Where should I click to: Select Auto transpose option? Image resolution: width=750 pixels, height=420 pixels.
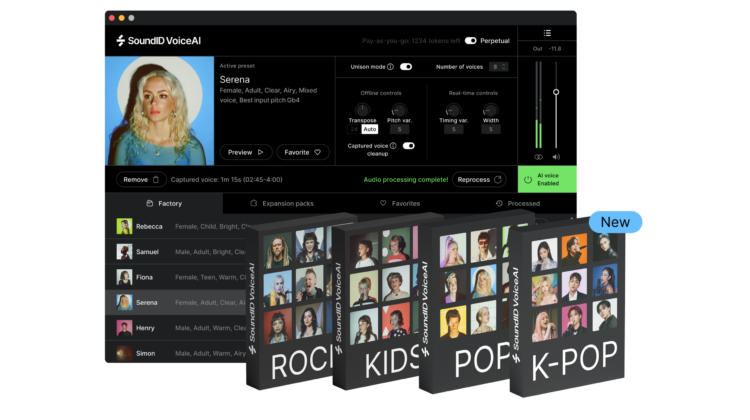pos(369,129)
